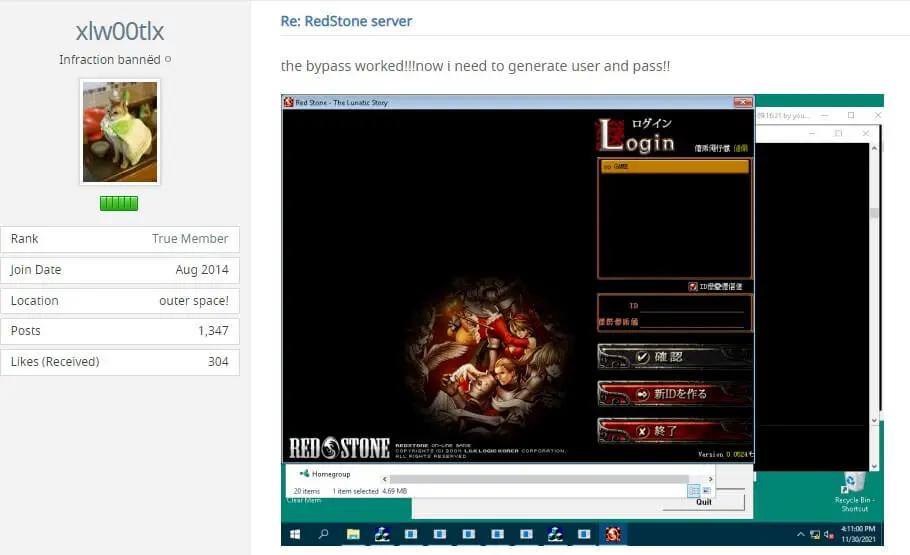This screenshot has height=555, width=910.
Task: Click the ID input field
Action: click(x=690, y=306)
